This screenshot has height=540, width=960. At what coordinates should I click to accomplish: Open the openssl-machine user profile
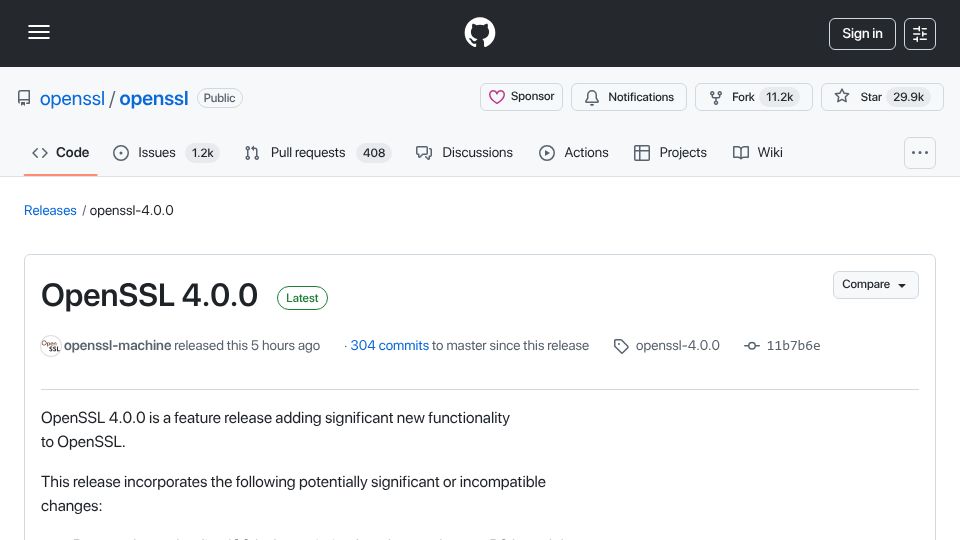(x=118, y=345)
